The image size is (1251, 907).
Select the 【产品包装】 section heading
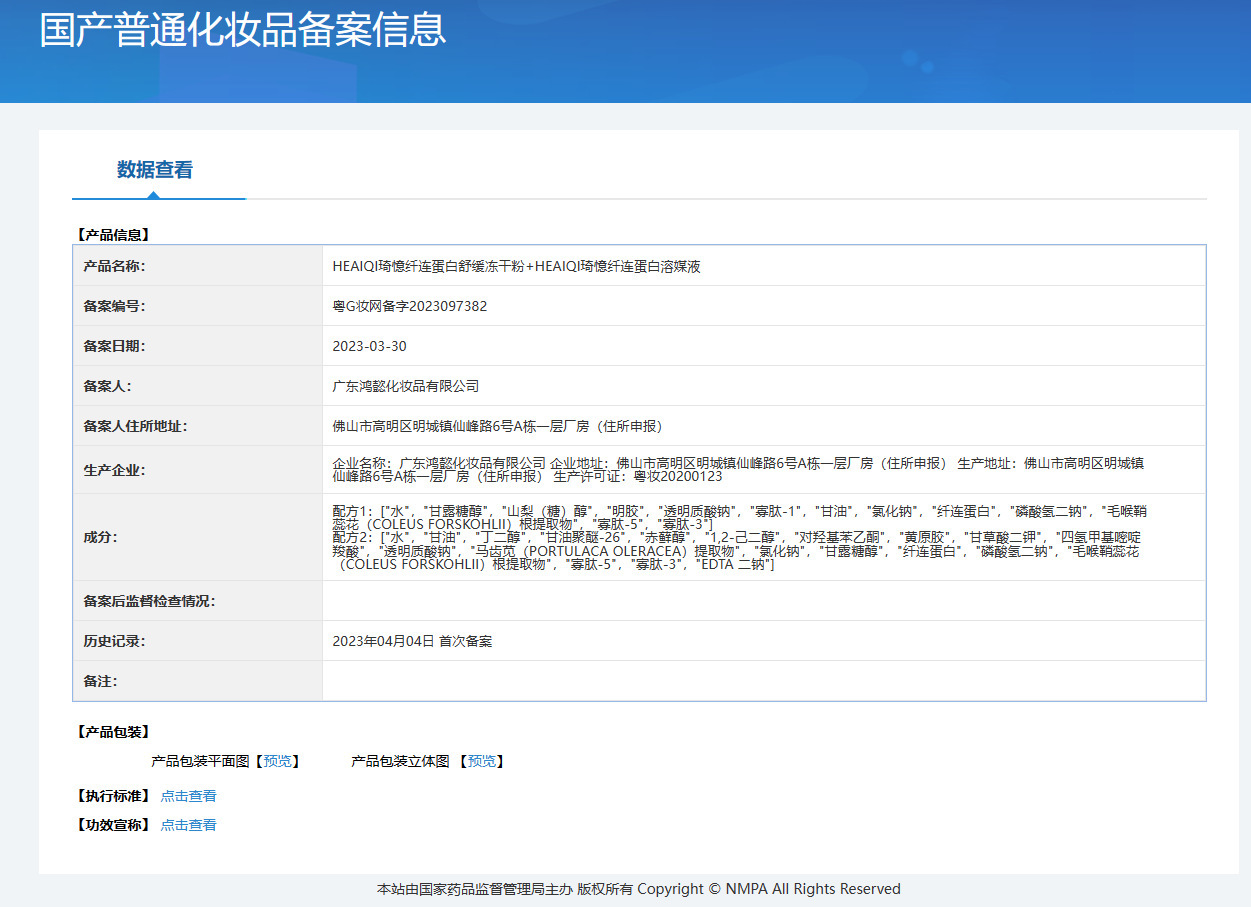coord(112,732)
